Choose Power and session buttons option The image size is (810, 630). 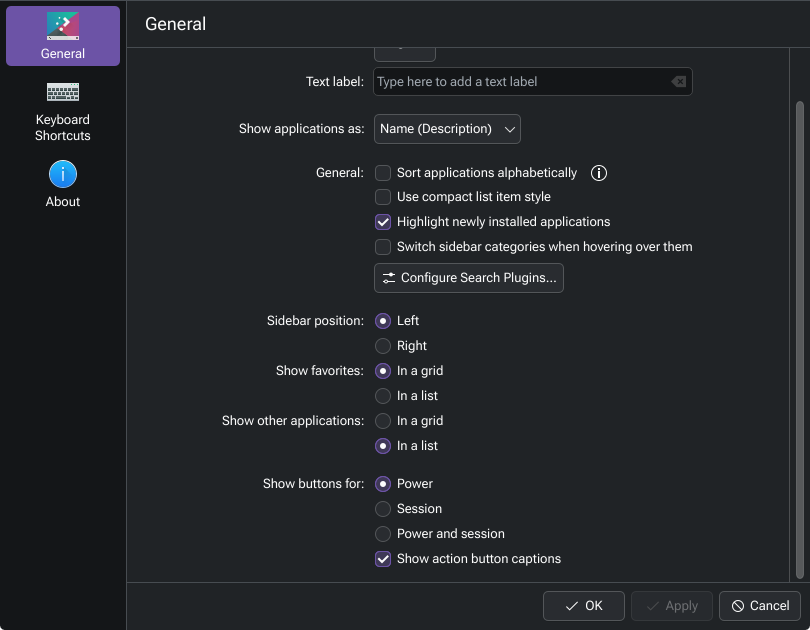(383, 534)
